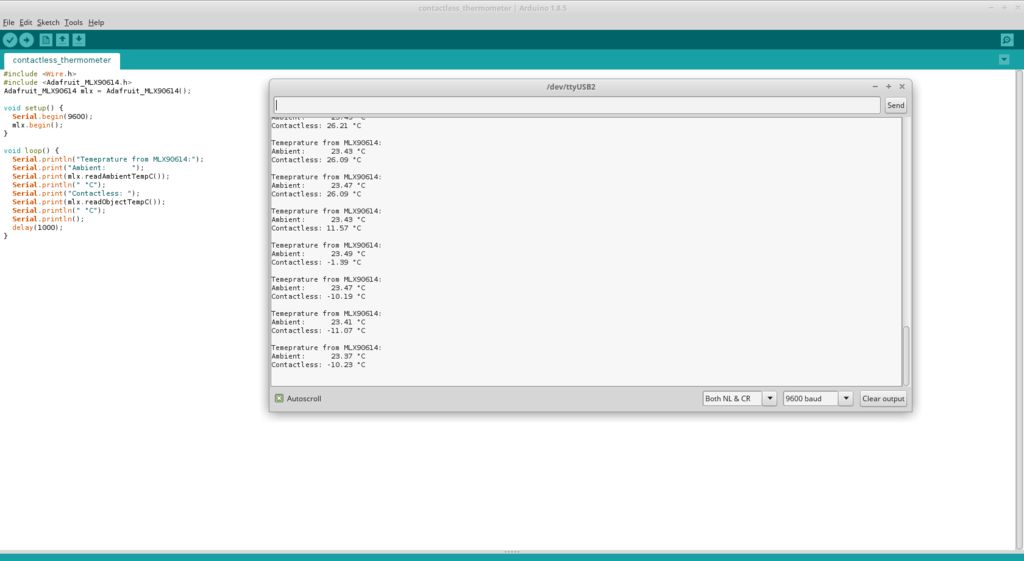Upload the sketch with arrow icon
Image resolution: width=1024 pixels, height=561 pixels.
point(27,40)
